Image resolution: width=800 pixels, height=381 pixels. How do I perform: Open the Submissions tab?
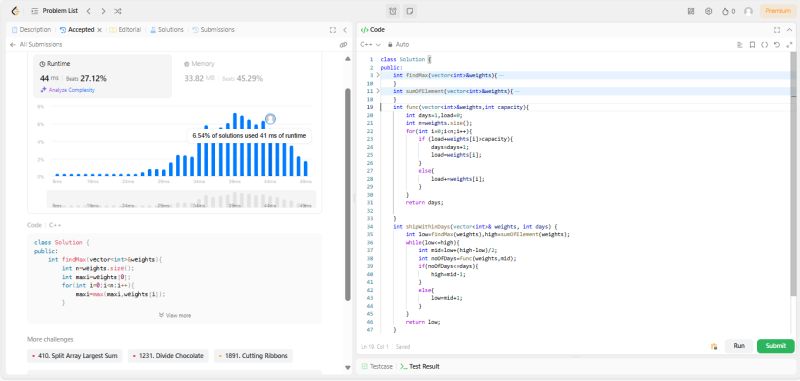pos(213,30)
